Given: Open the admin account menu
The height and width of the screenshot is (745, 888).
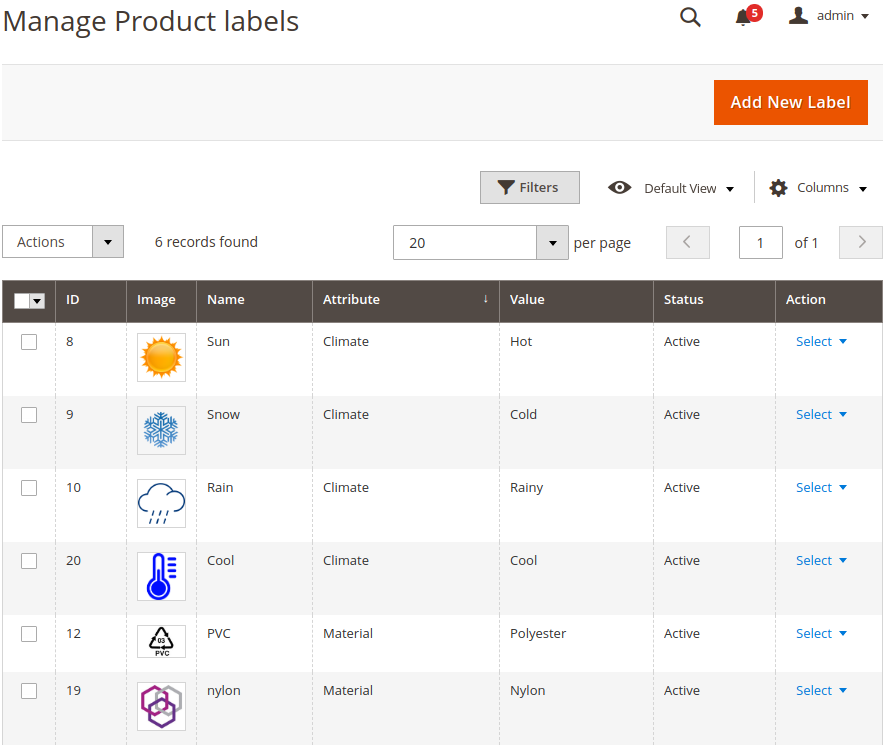Looking at the screenshot, I should coord(838,16).
